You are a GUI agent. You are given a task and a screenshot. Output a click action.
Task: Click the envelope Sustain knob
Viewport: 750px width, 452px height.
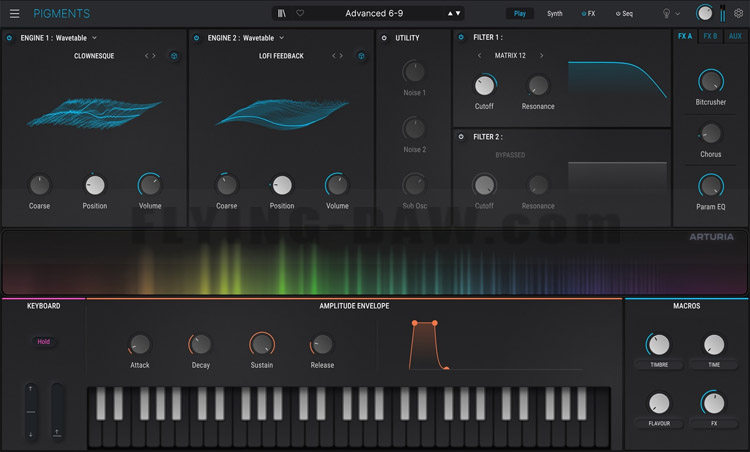point(262,344)
